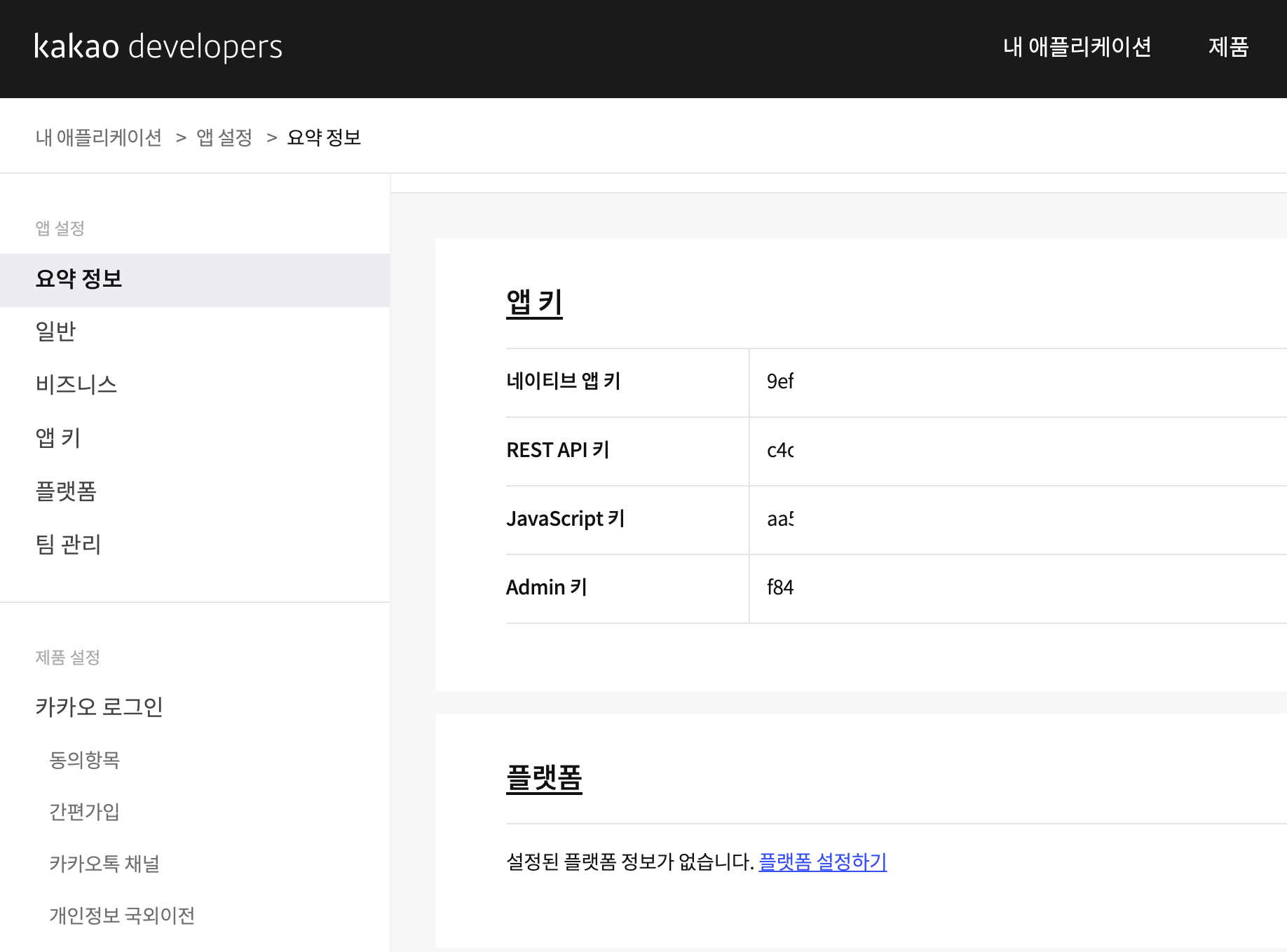1287x952 pixels.
Task: Open 앱 키 sidebar item
Action: [58, 437]
